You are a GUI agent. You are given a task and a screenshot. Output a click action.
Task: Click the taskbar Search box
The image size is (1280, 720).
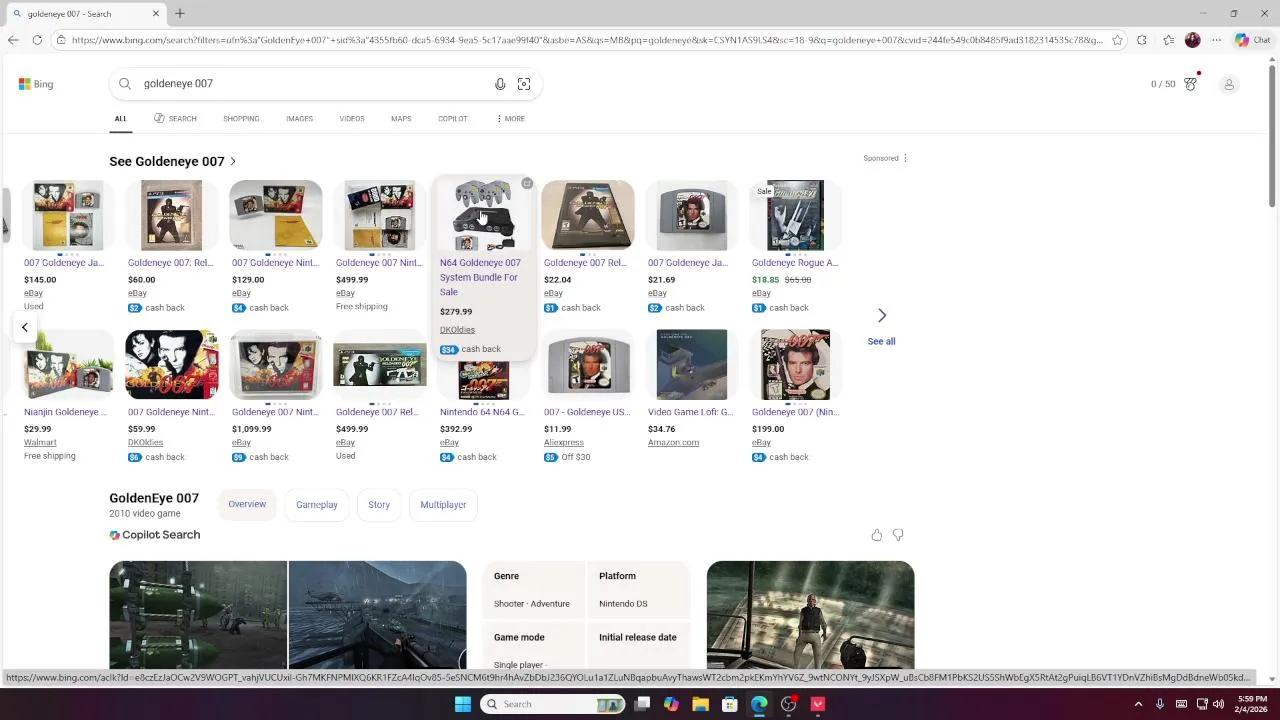pyautogui.click(x=553, y=704)
